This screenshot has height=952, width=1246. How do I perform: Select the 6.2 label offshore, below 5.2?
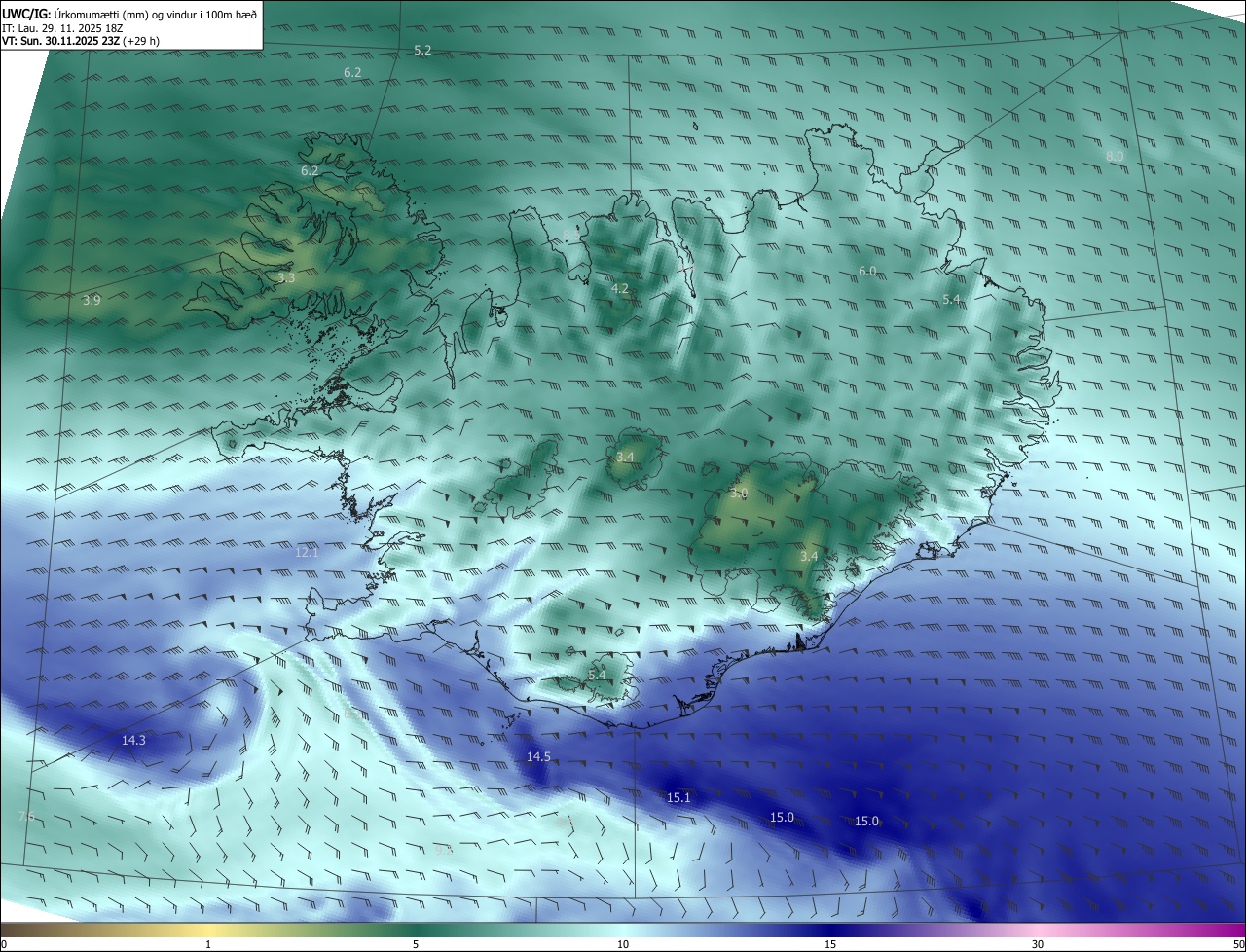pyautogui.click(x=352, y=72)
